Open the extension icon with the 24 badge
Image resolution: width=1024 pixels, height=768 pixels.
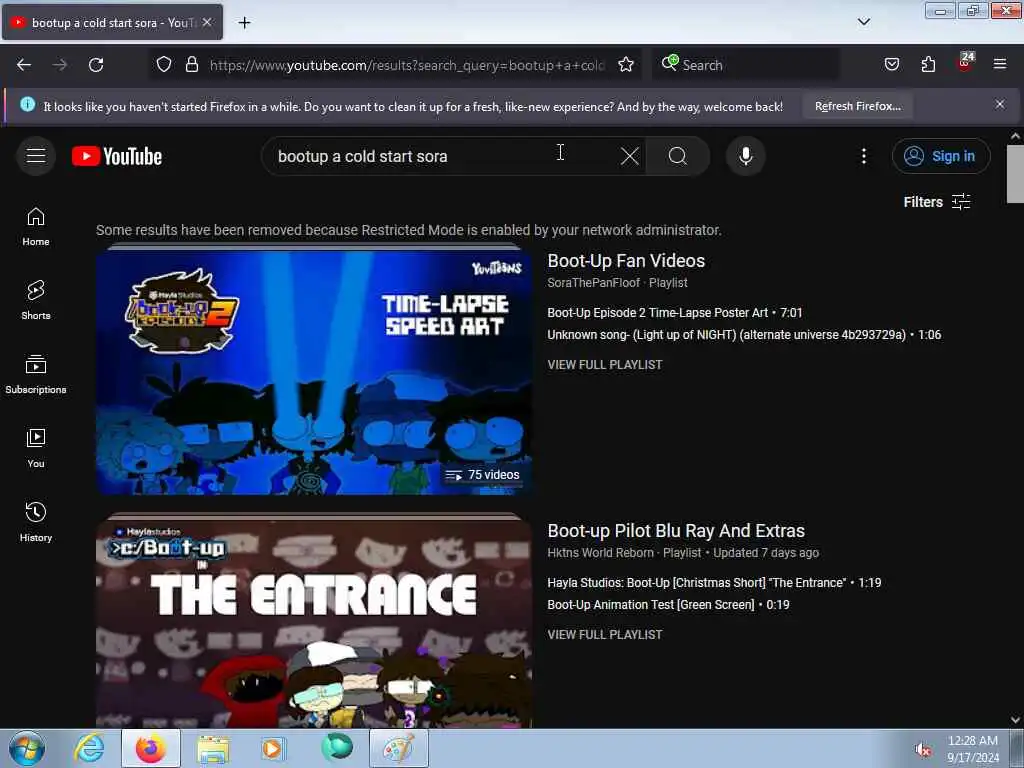pyautogui.click(x=965, y=63)
